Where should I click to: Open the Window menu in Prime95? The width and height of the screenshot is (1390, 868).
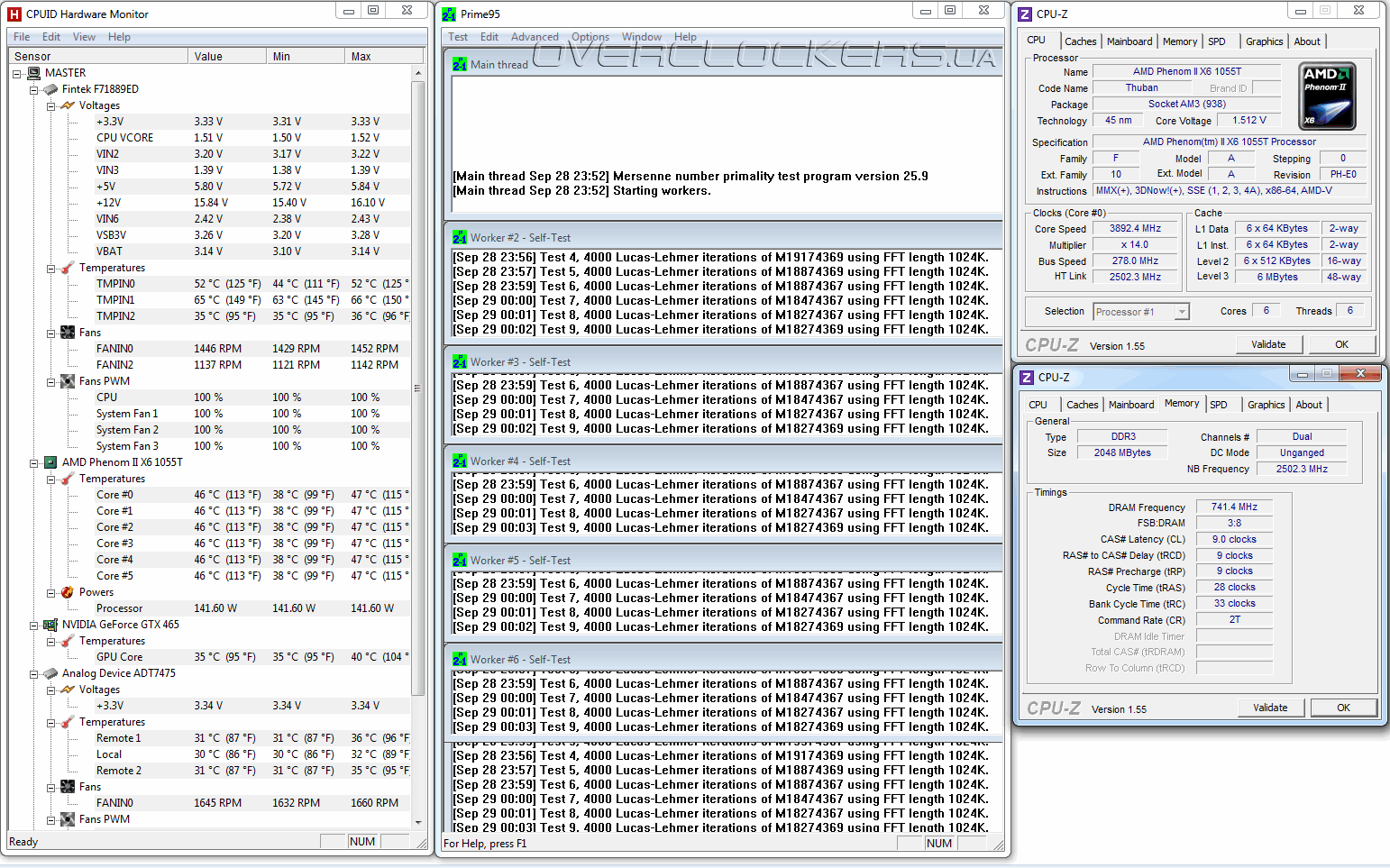642,37
